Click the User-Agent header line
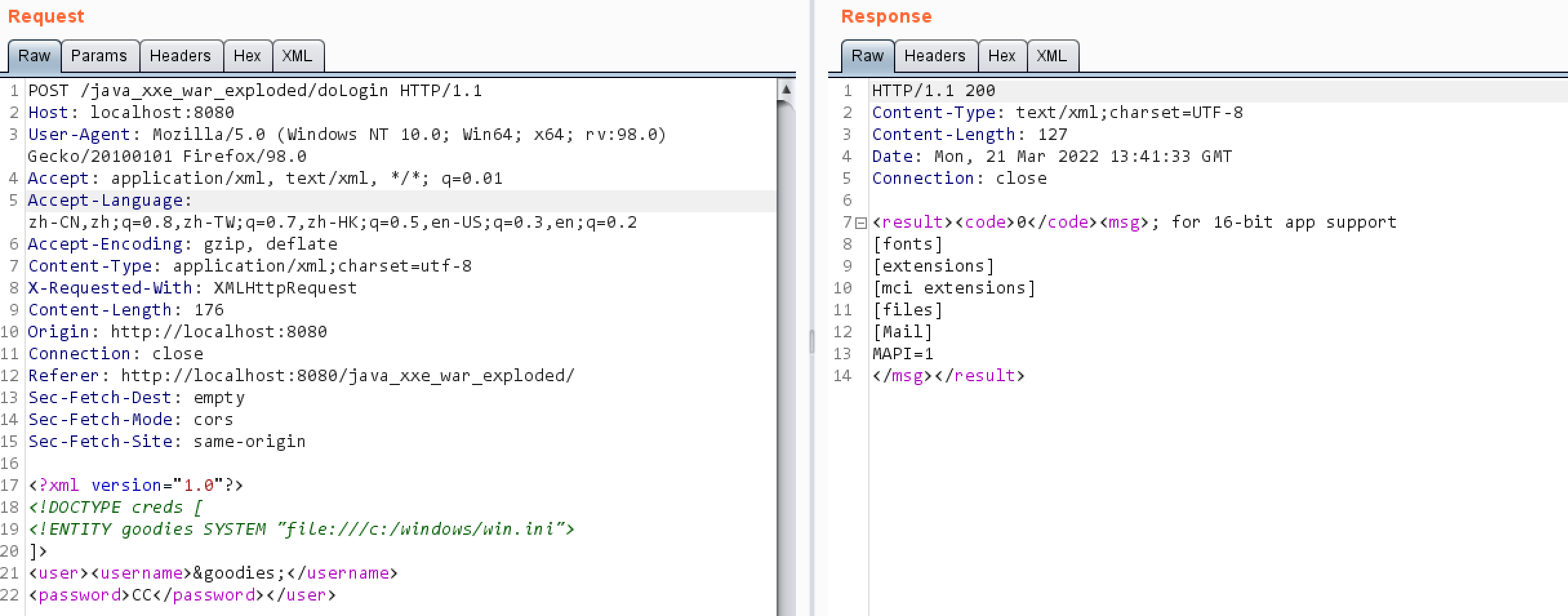The image size is (1568, 616). 347,134
